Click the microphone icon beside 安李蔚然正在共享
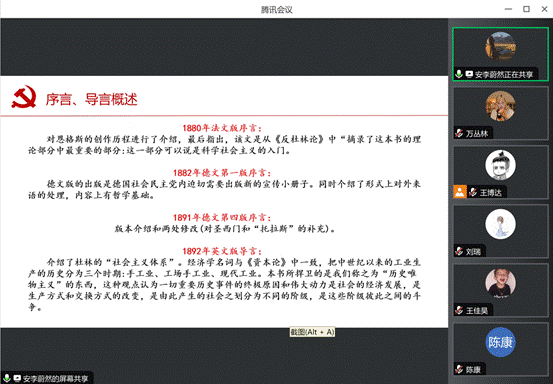The height and width of the screenshot is (384, 553). click(458, 74)
